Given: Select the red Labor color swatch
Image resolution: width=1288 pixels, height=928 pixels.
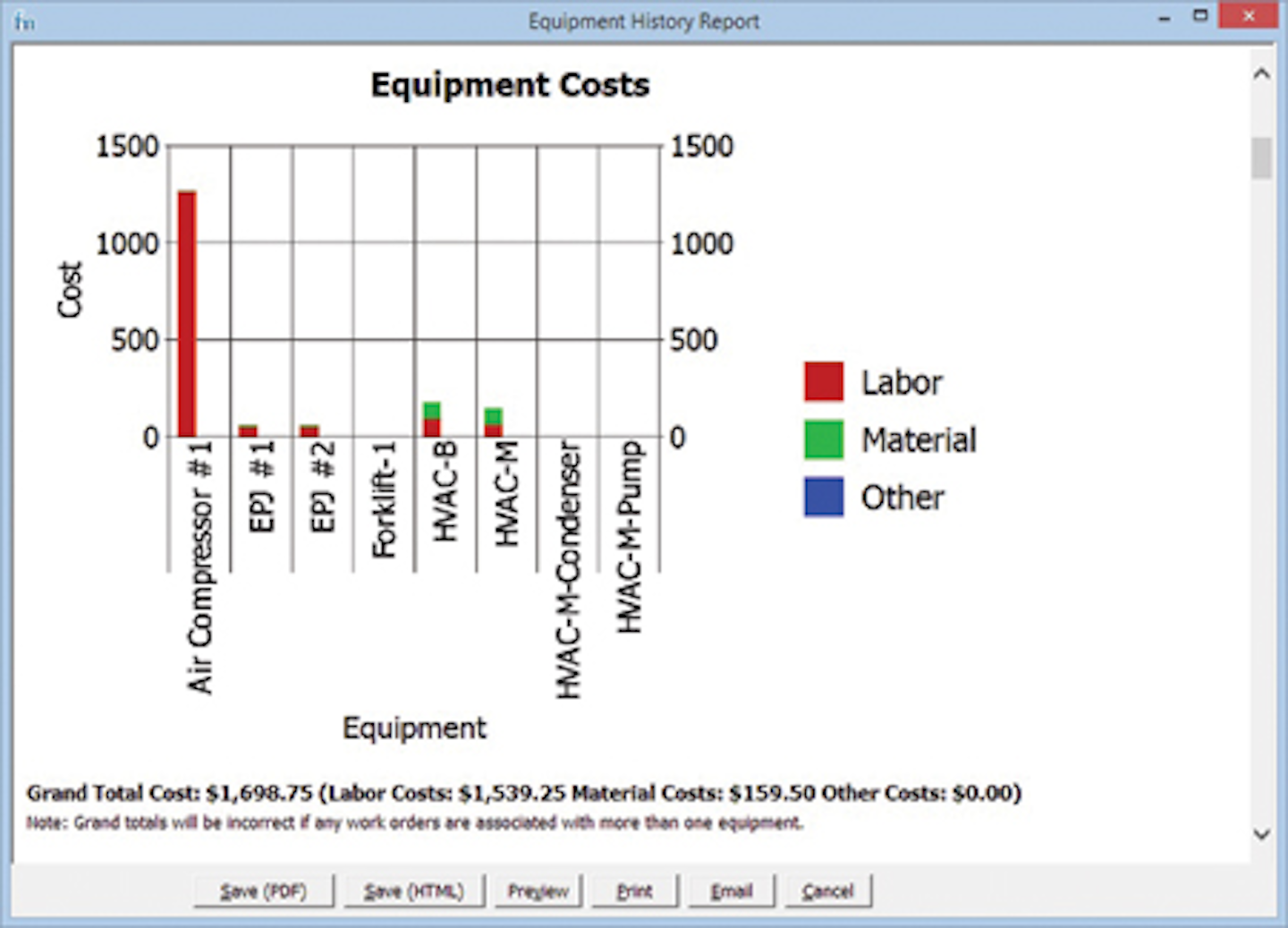Looking at the screenshot, I should (x=824, y=379).
